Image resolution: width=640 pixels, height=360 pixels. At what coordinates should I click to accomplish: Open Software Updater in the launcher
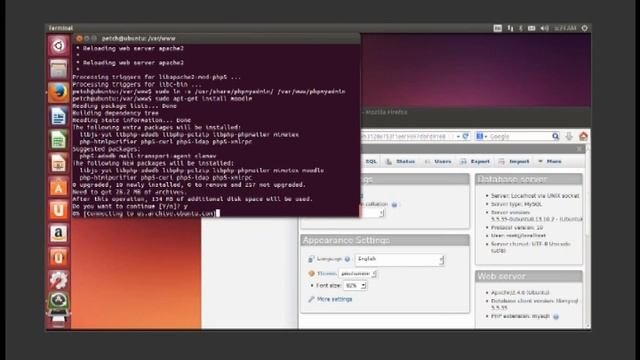click(58, 301)
